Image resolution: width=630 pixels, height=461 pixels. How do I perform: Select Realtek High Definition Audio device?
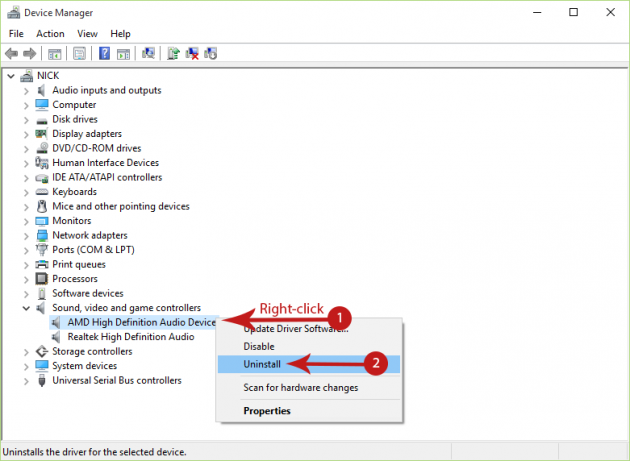pos(130,337)
